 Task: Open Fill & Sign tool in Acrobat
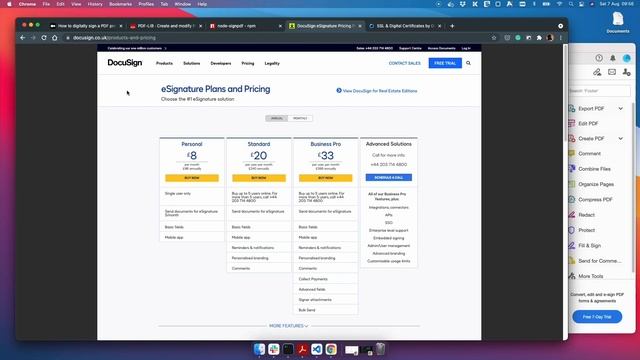[x=589, y=246]
